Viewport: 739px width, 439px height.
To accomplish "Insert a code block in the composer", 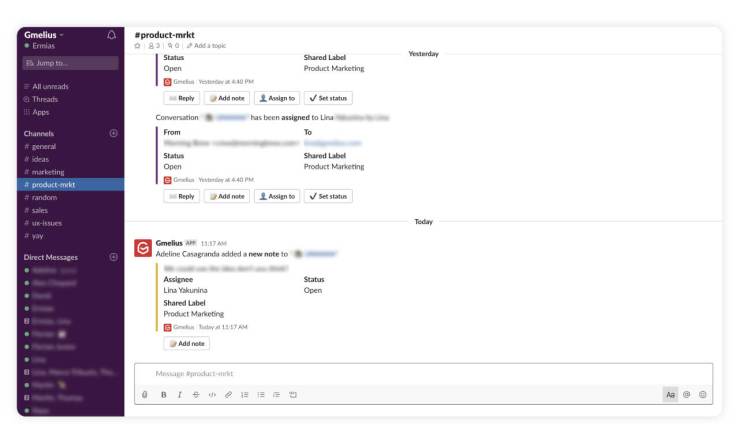I will pos(293,395).
